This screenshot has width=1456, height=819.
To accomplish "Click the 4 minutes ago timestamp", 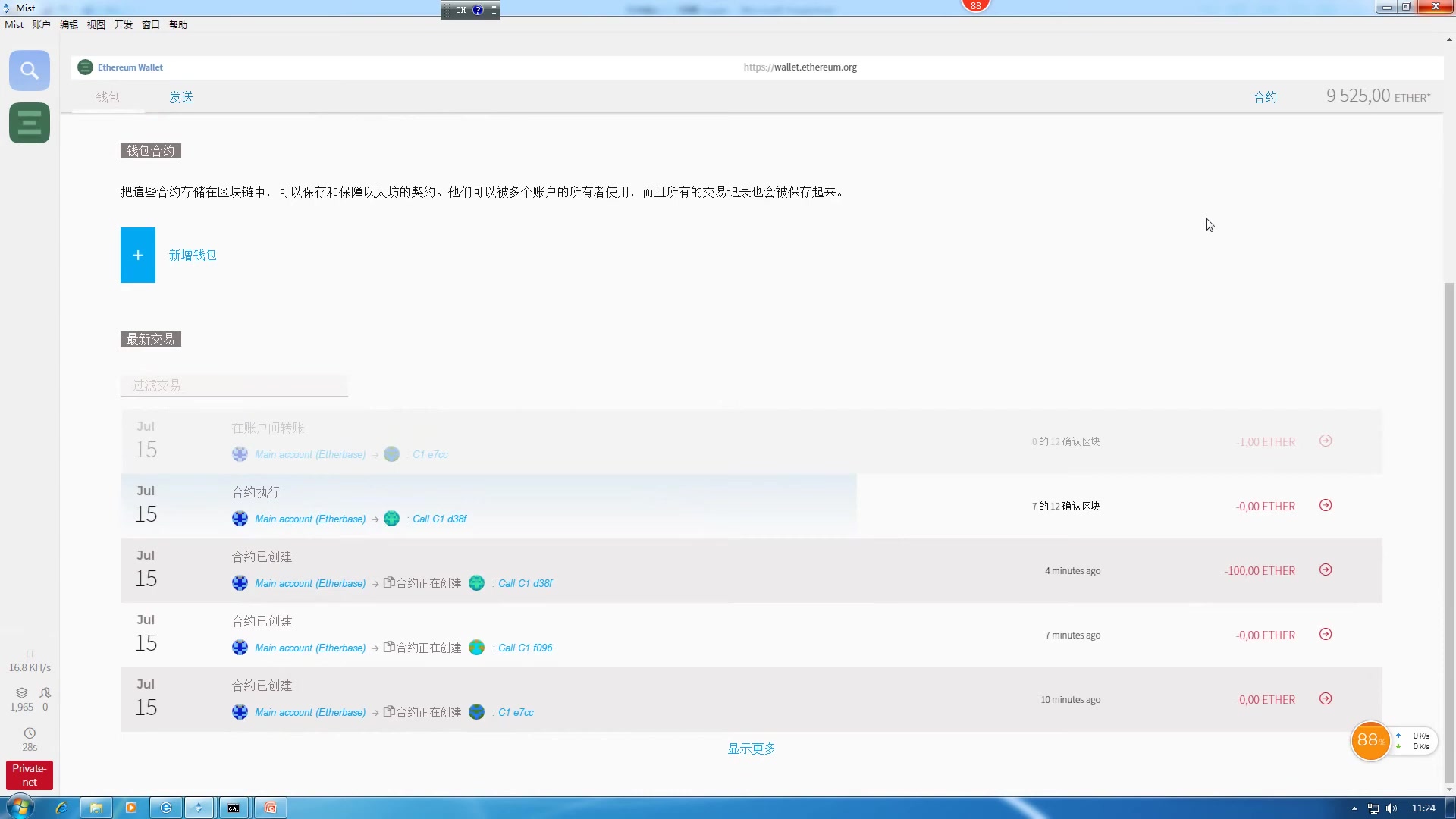I will tap(1072, 570).
